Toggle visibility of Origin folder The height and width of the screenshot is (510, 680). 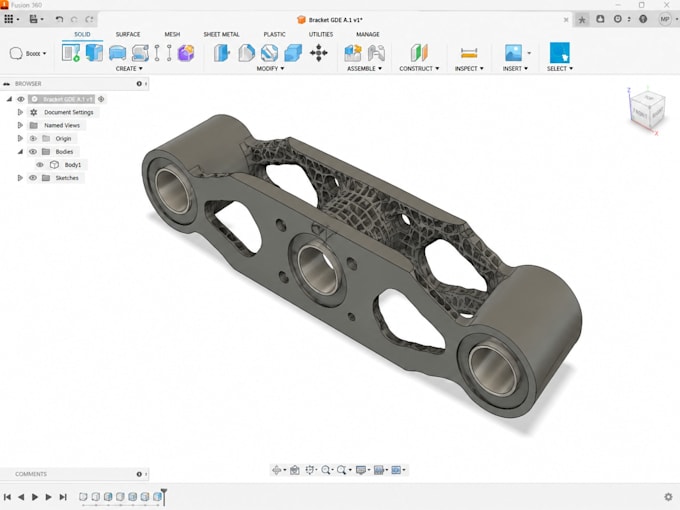[33, 138]
